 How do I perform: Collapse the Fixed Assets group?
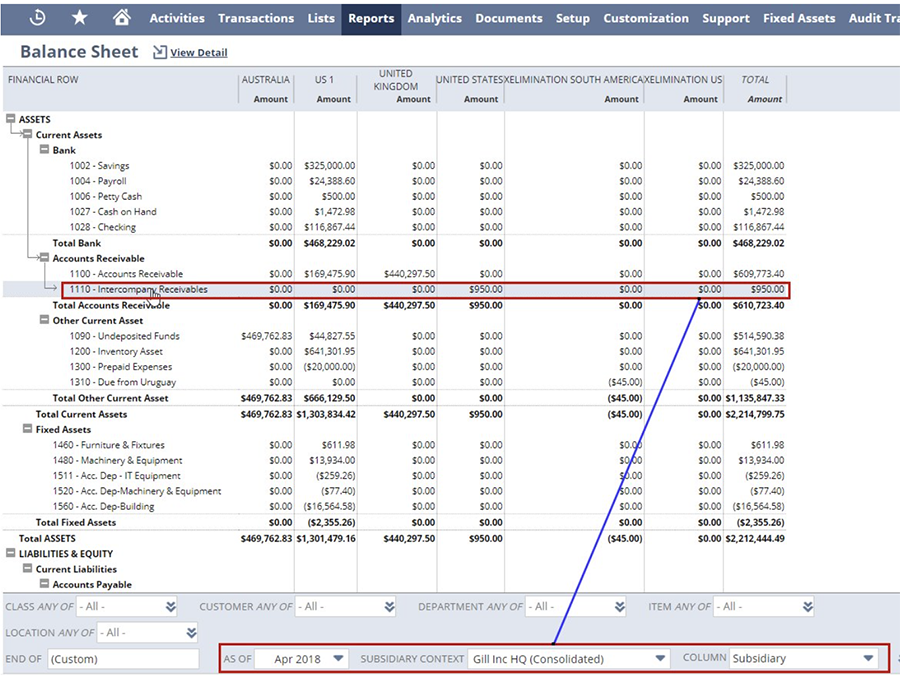pos(28,430)
